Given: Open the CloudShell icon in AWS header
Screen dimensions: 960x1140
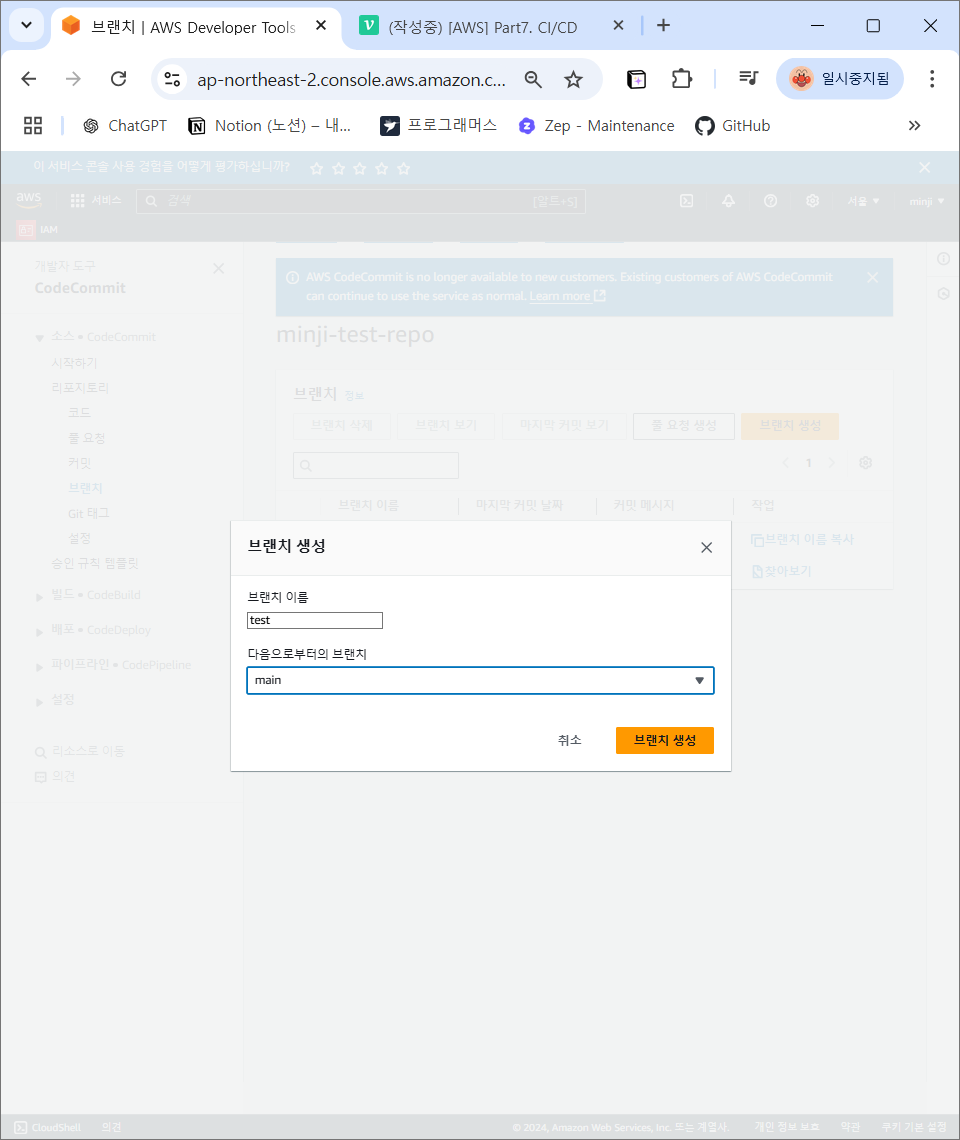Looking at the screenshot, I should pos(687,201).
